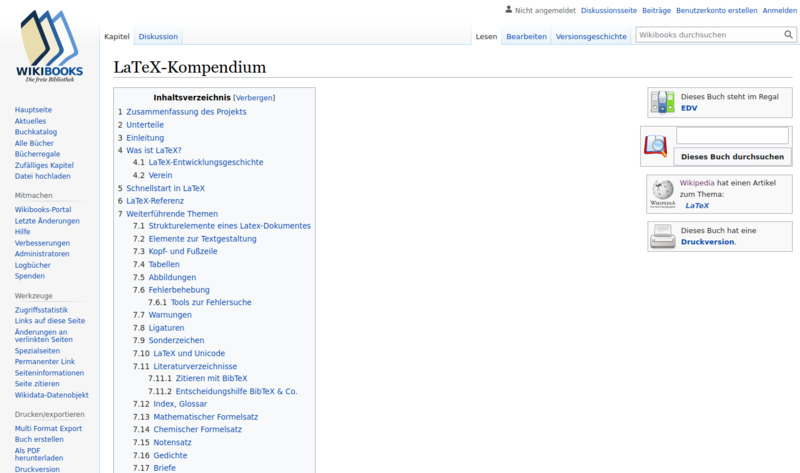This screenshot has width=800, height=473.
Task: Select Als PDF herunterladen
Action: coord(34,454)
